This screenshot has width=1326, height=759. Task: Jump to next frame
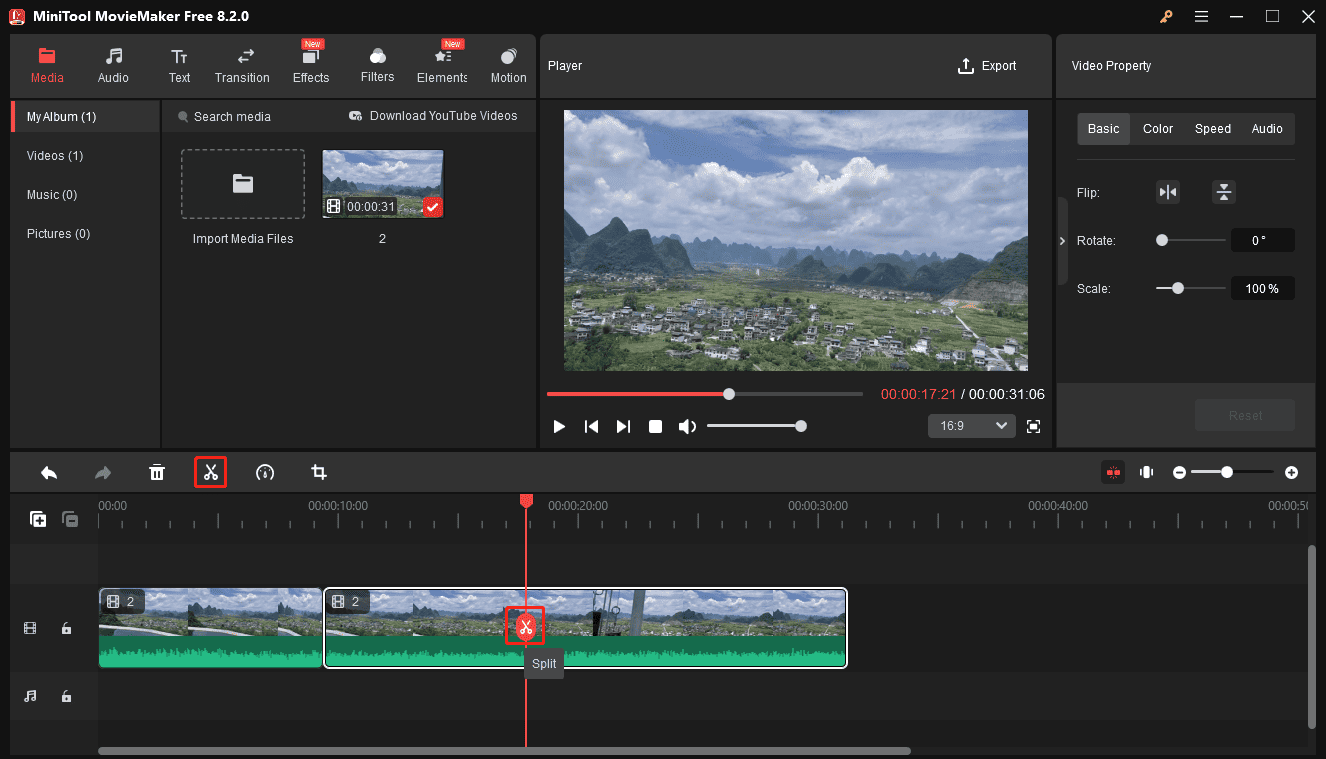pyautogui.click(x=623, y=426)
